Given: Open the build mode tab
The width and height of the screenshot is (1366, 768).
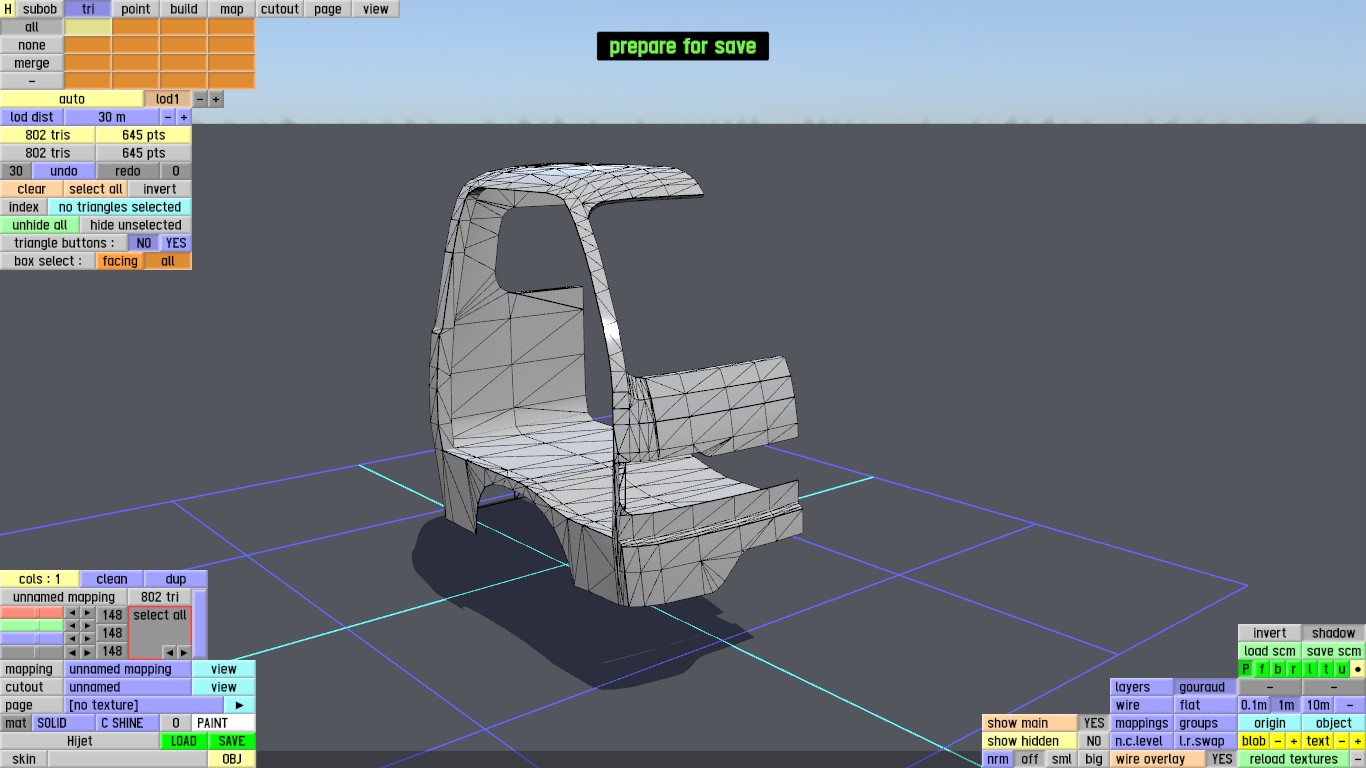Looking at the screenshot, I should coord(184,9).
